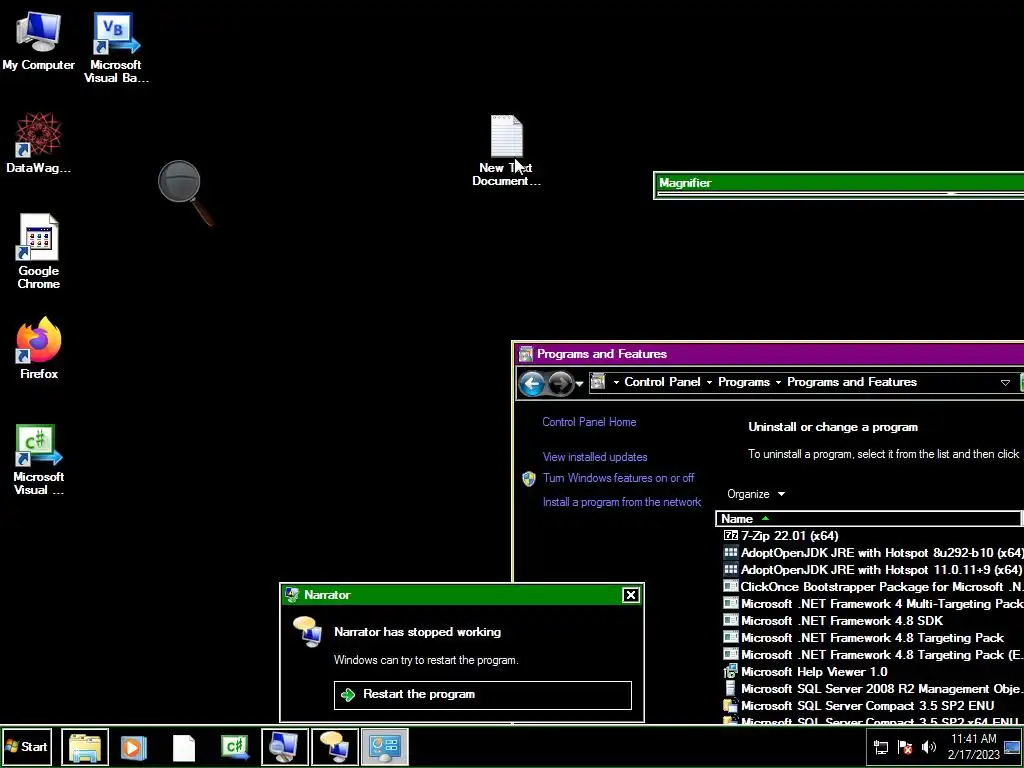Click the Start button

pos(27,746)
